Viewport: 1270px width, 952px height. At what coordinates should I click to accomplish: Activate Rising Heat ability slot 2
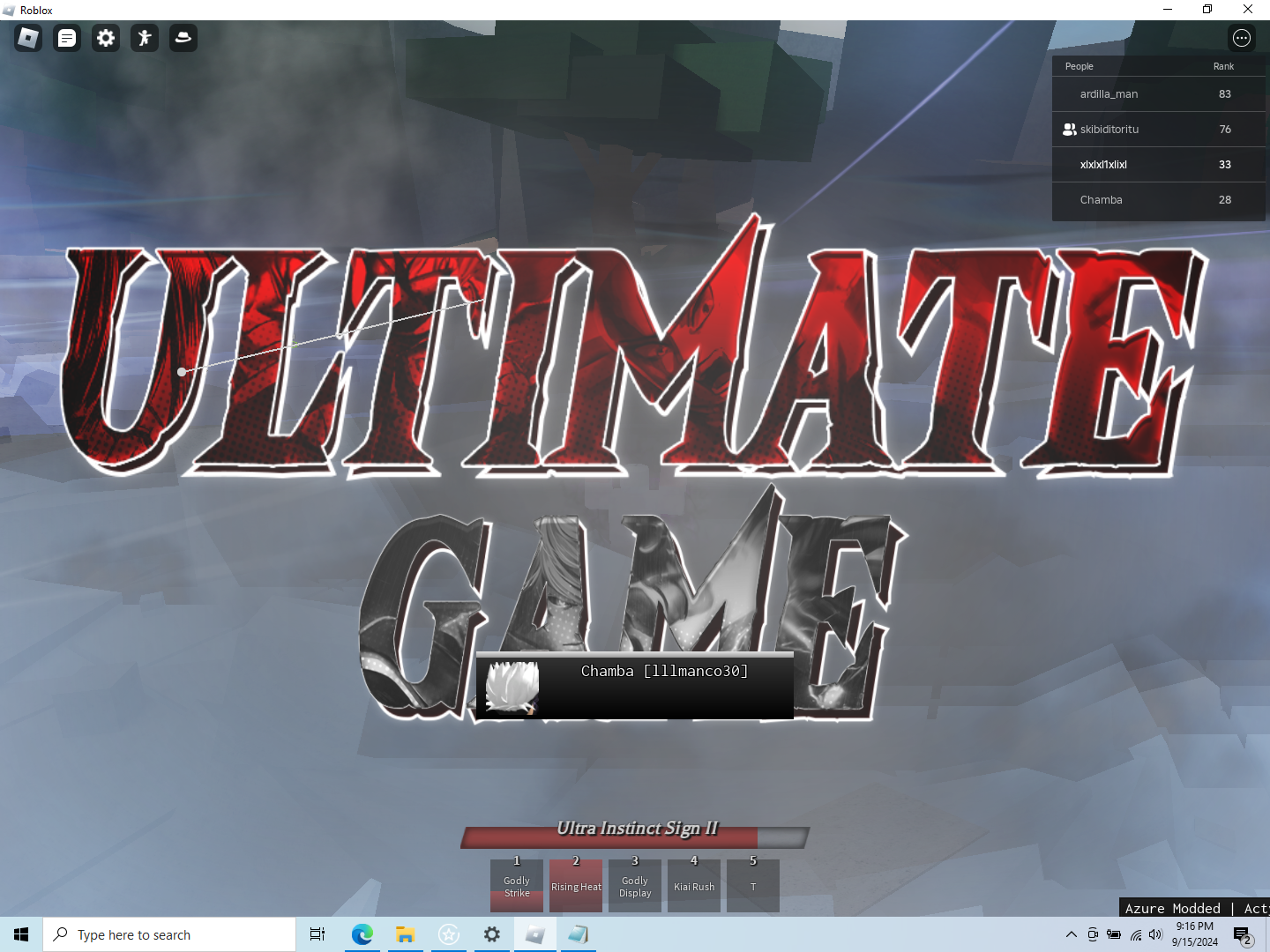(x=576, y=886)
